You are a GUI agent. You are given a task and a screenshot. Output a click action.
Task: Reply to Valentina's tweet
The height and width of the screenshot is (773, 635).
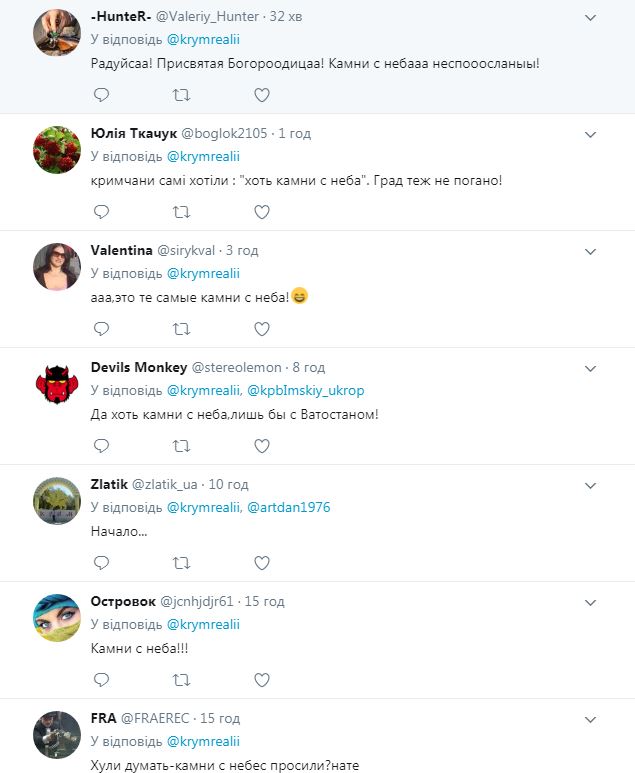click(x=101, y=328)
